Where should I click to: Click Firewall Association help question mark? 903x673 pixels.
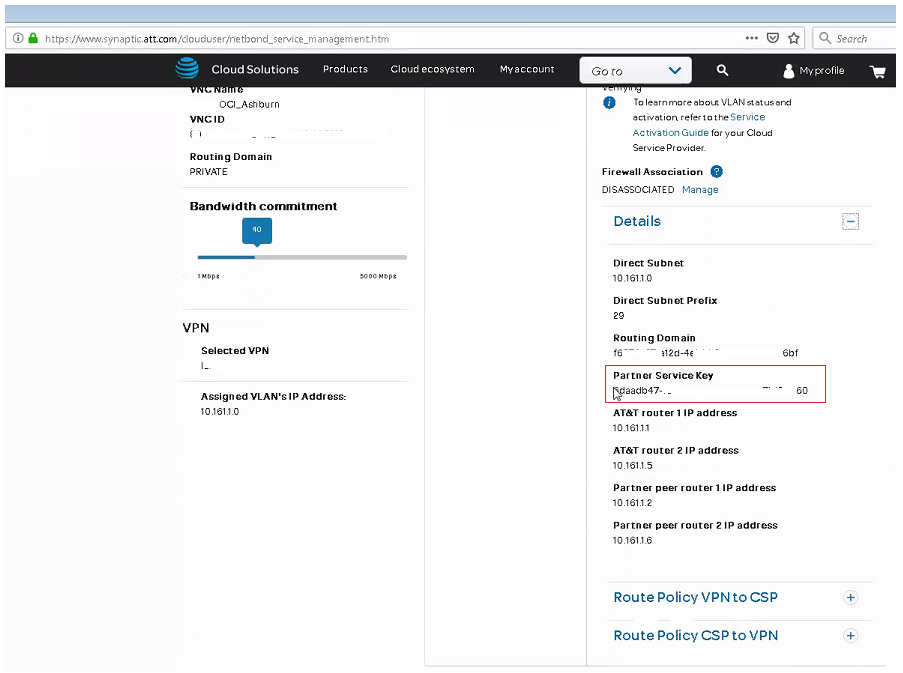point(716,172)
